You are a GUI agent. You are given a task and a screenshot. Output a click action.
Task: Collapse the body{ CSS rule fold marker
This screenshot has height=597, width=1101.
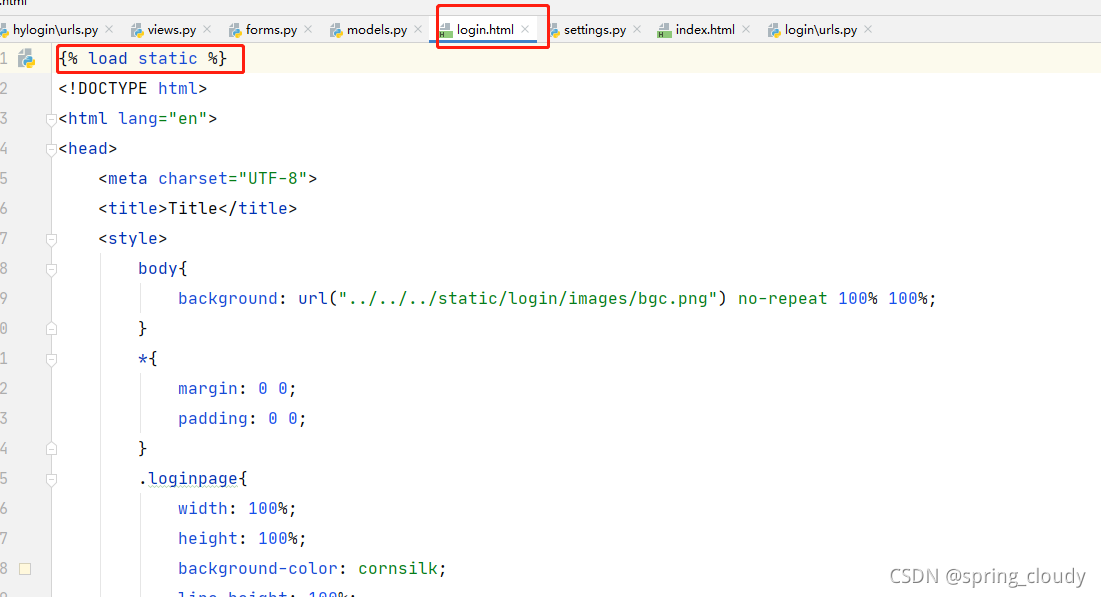pyautogui.click(x=51, y=269)
